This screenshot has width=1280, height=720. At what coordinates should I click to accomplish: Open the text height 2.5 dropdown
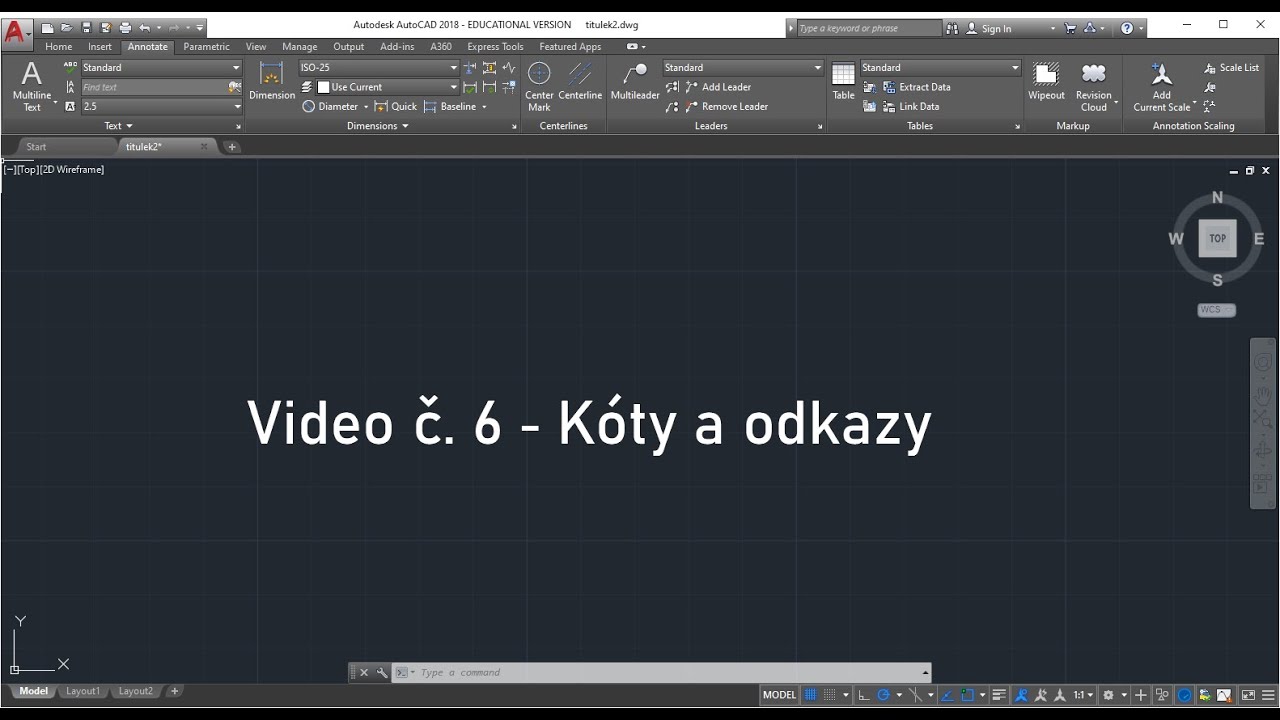coord(236,106)
